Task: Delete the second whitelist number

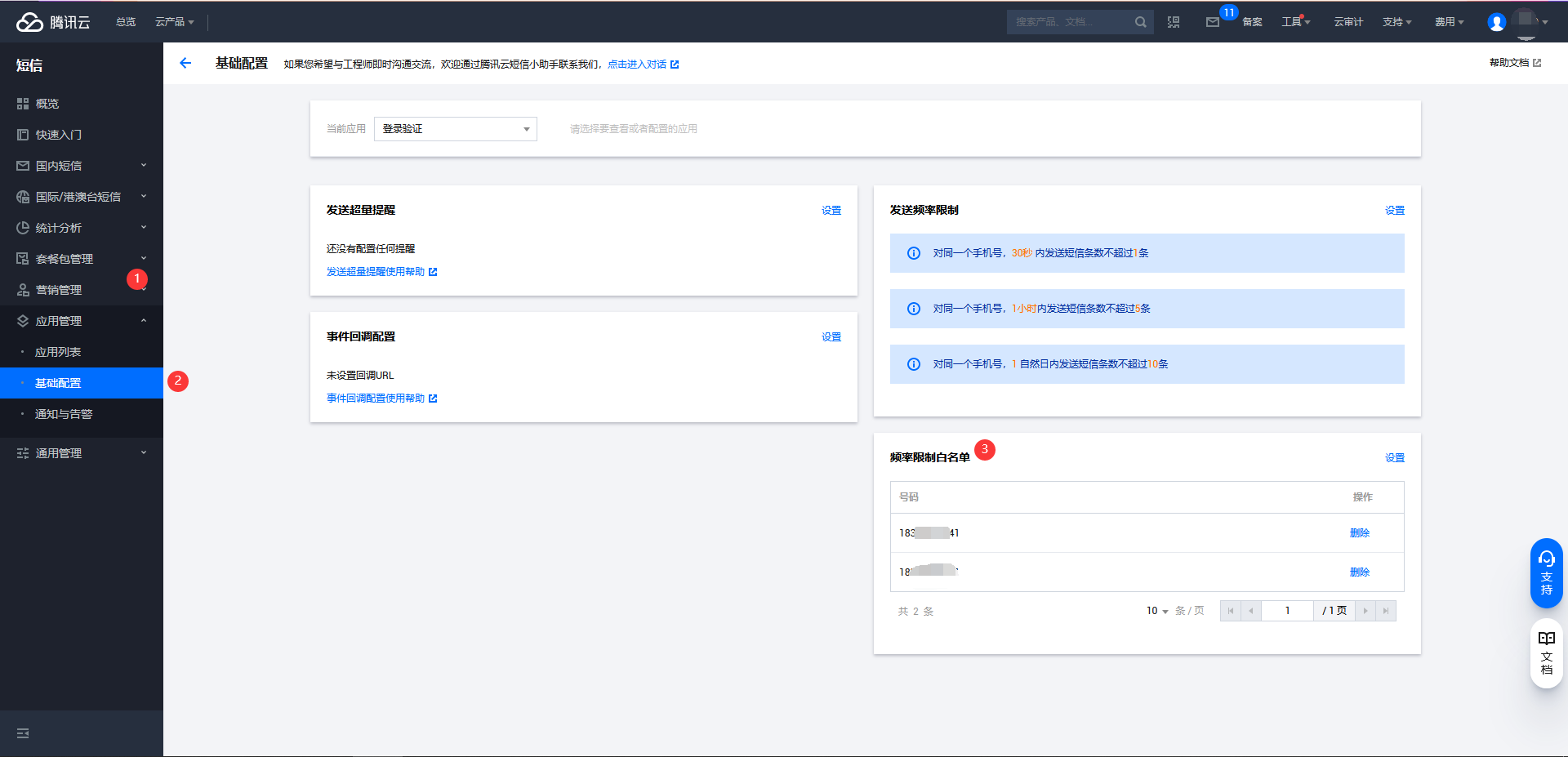Action: 1360,572
